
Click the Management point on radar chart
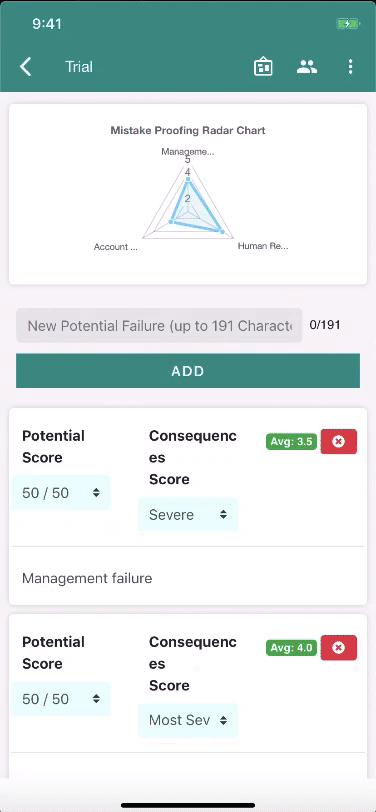tap(188, 180)
